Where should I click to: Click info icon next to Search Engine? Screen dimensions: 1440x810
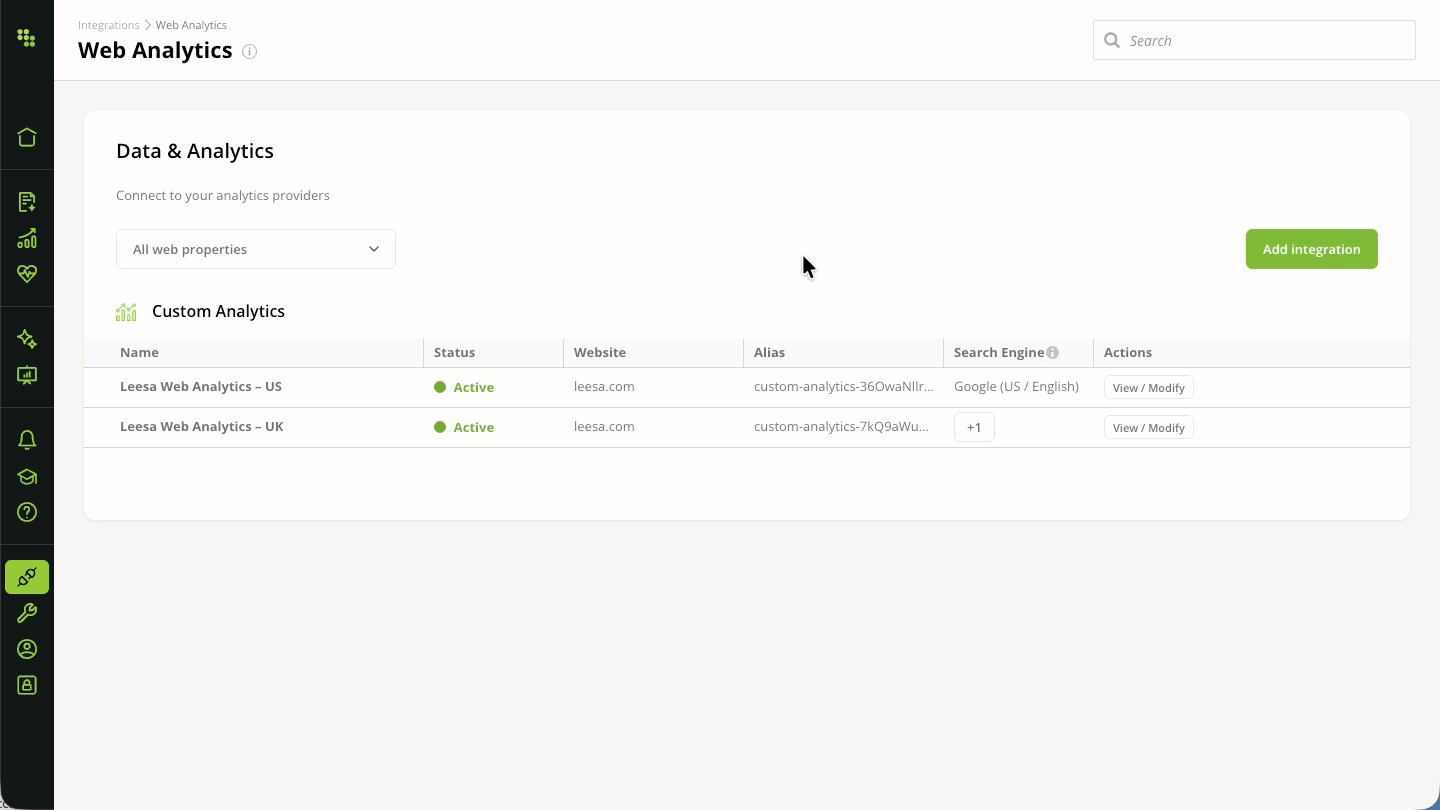coord(1052,352)
